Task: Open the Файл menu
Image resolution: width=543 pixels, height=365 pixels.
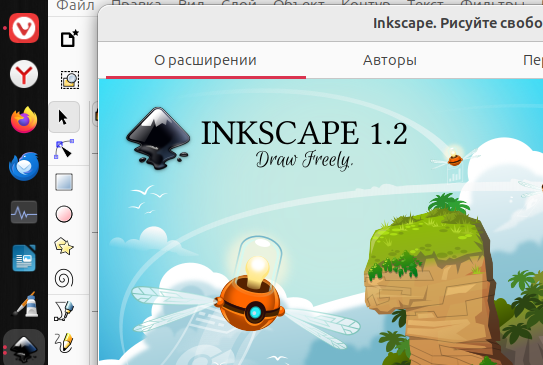Action: pyautogui.click(x=75, y=5)
